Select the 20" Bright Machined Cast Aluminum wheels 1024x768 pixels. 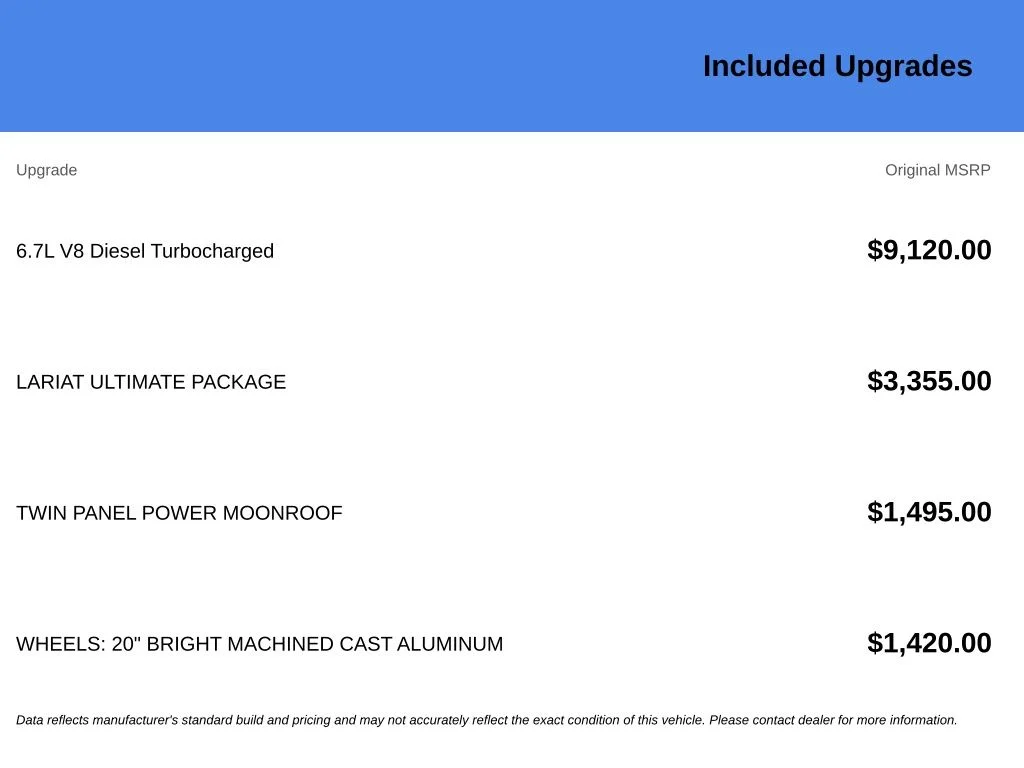(x=259, y=645)
